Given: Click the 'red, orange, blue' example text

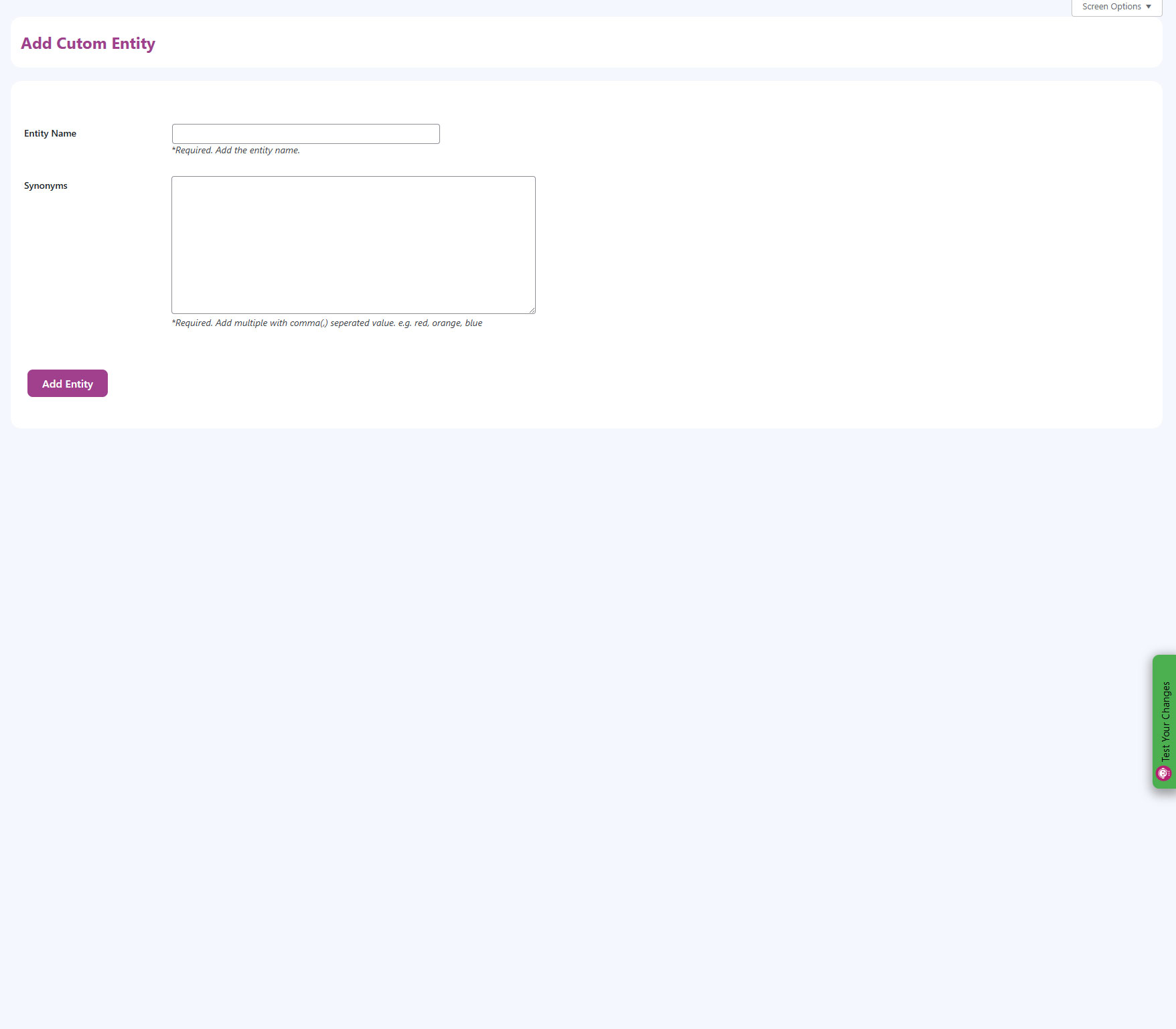Looking at the screenshot, I should [x=448, y=323].
